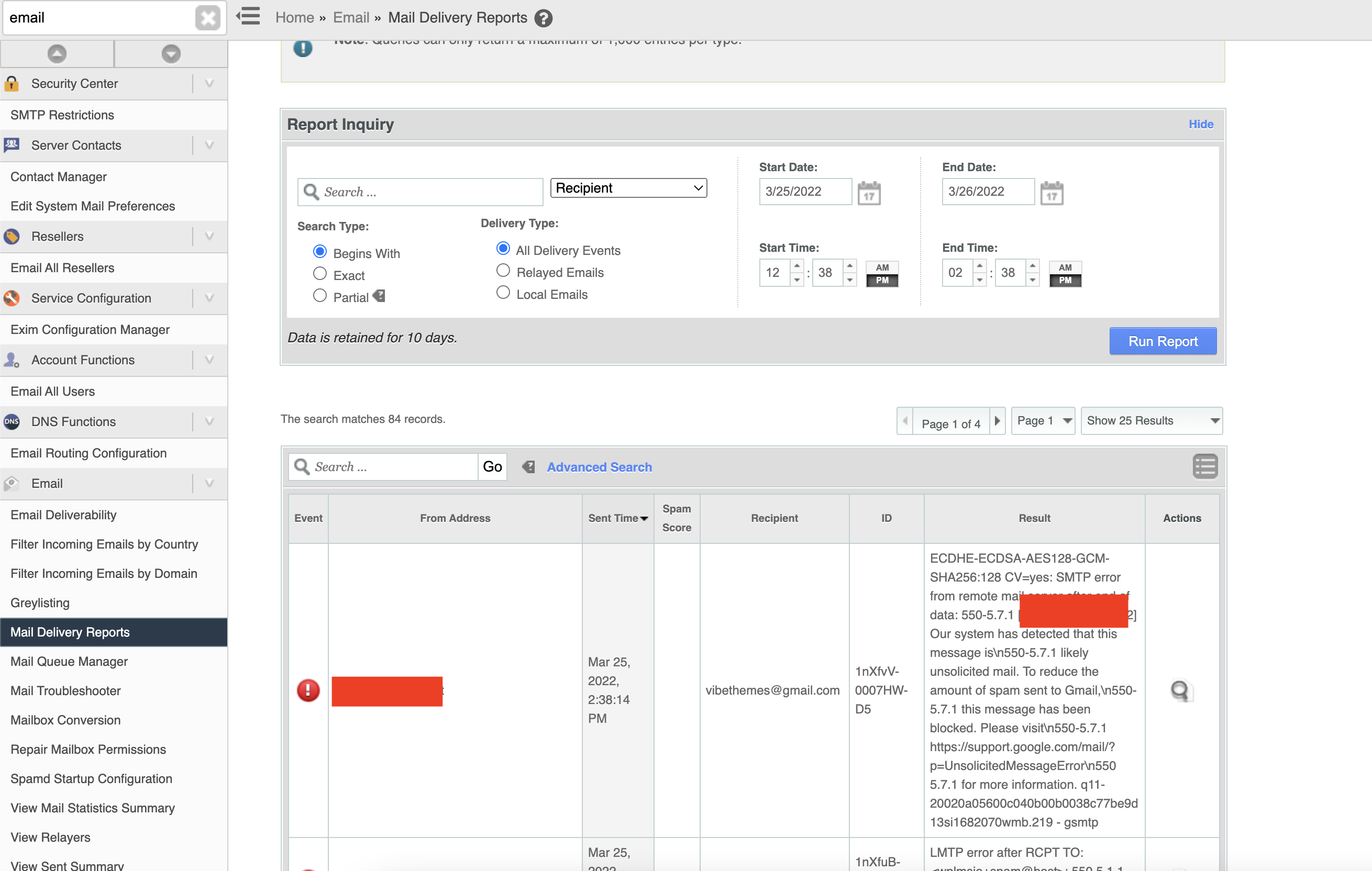The image size is (1372, 871).
Task: Click the DNS Functions icon
Action: (12, 421)
